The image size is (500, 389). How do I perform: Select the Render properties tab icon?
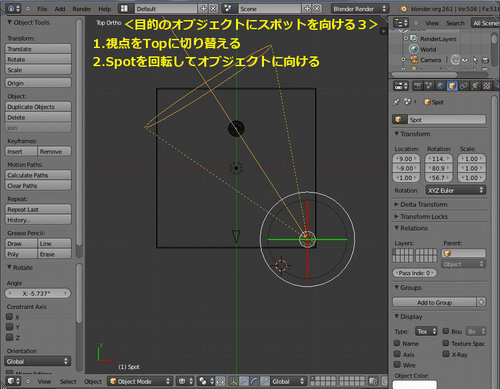418,86
